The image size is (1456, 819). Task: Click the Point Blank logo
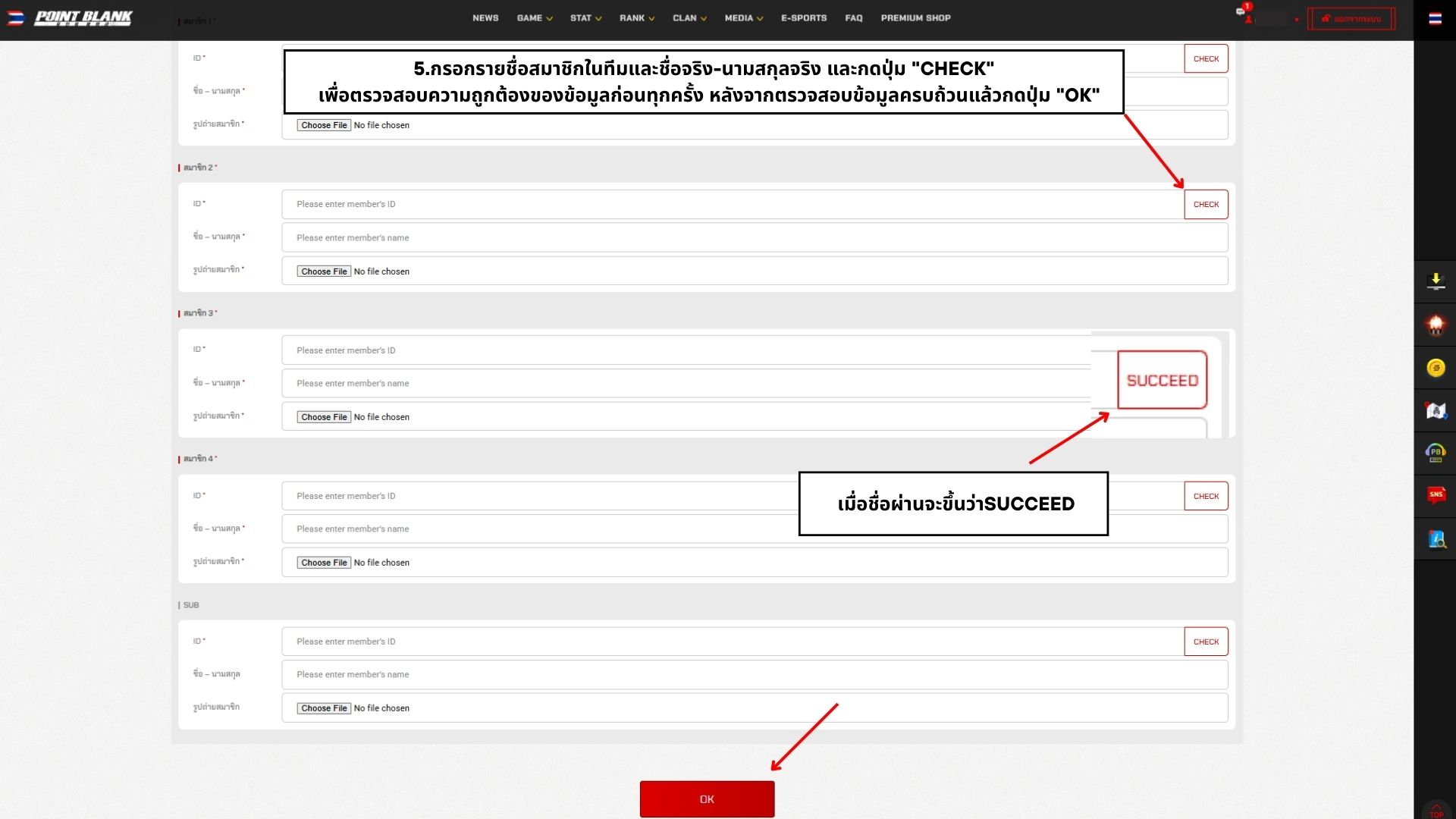[x=83, y=18]
